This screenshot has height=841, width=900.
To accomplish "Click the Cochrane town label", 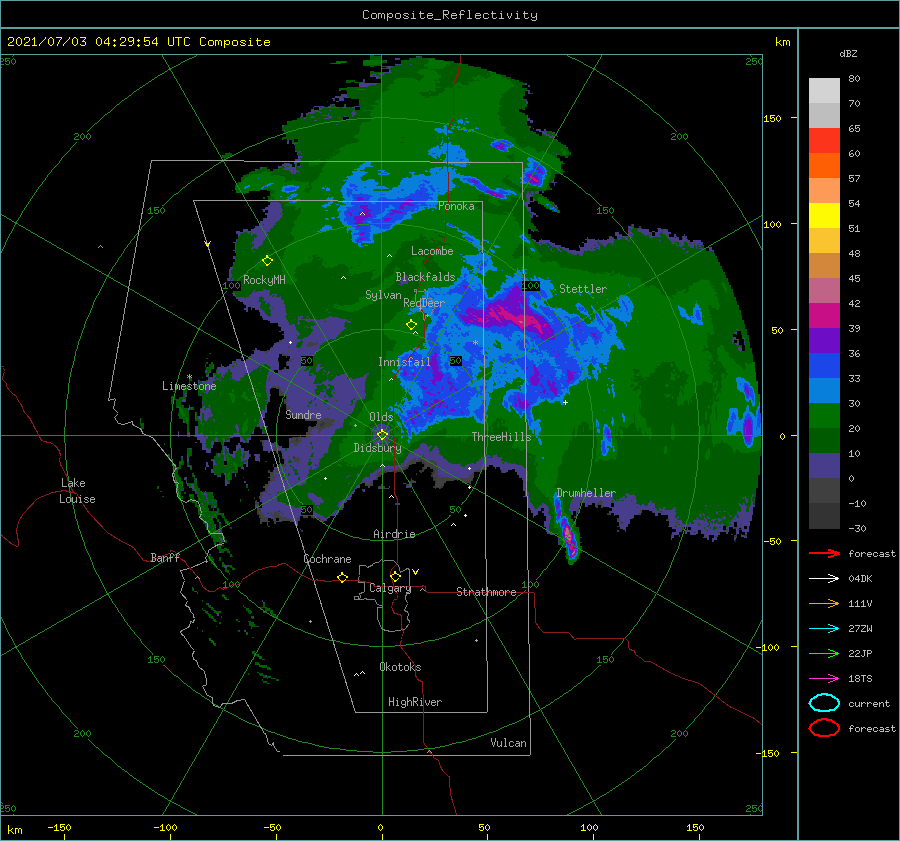I will tap(327, 559).
